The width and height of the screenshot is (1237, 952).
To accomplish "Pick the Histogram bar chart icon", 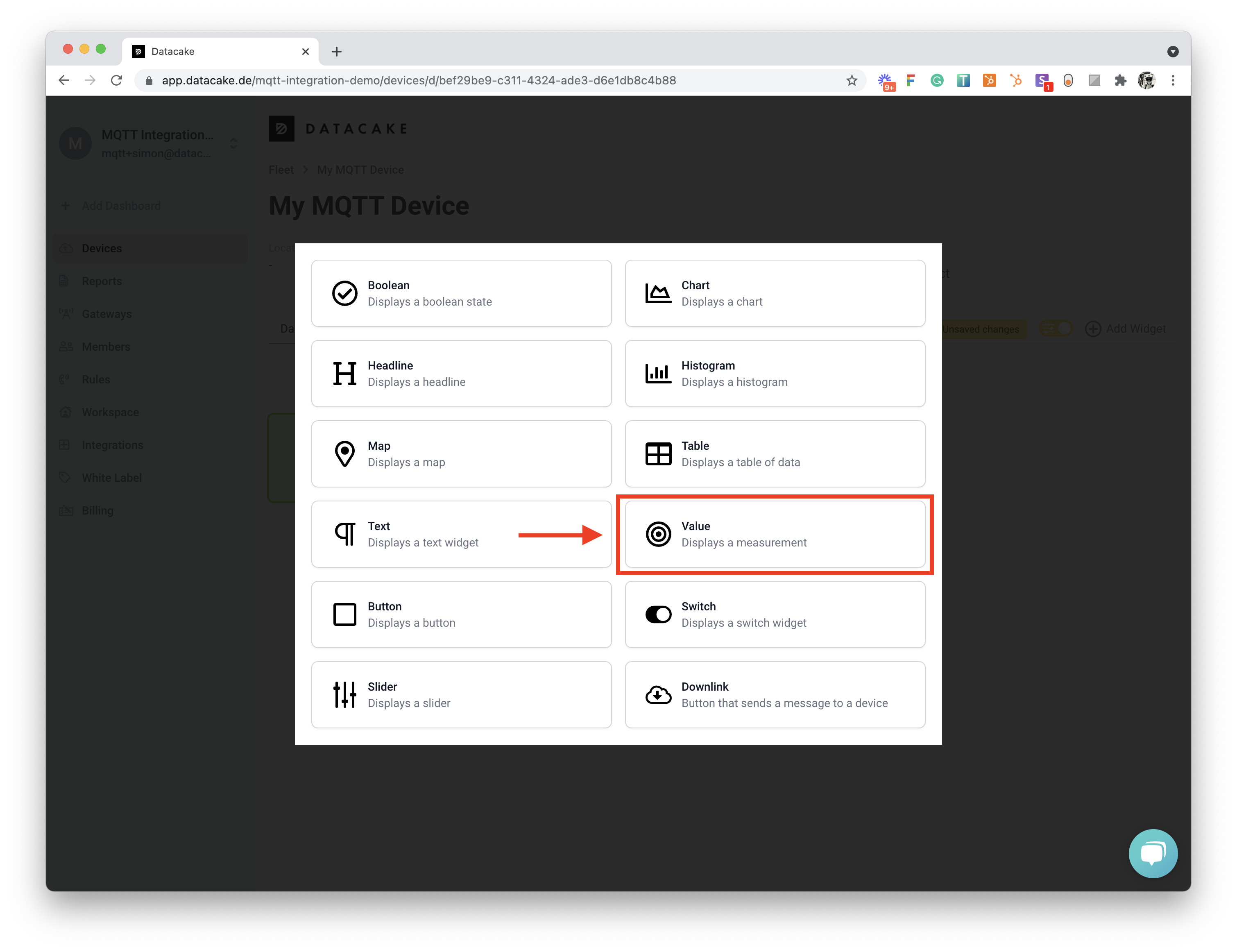I will [x=658, y=374].
